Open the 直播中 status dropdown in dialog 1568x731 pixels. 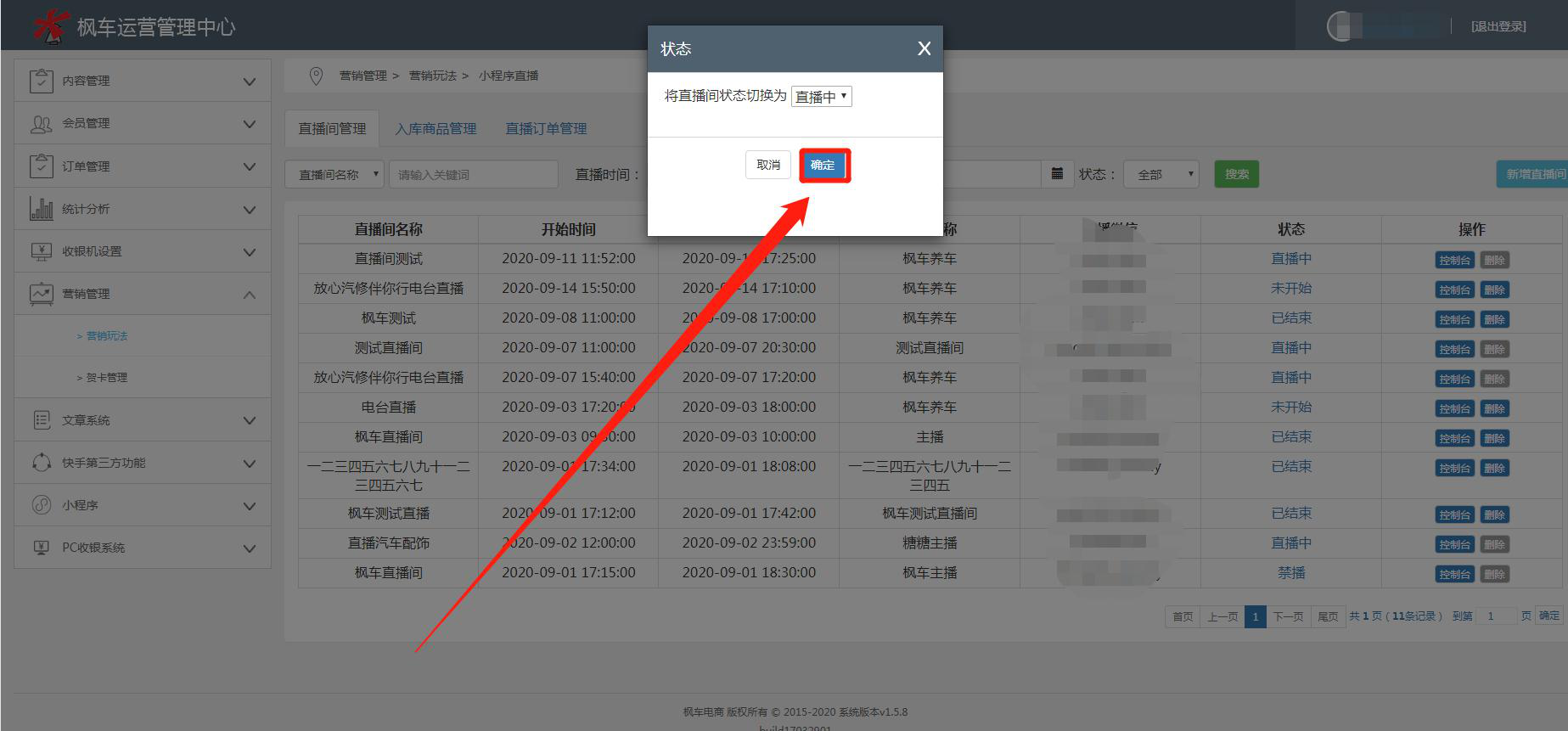tap(821, 96)
